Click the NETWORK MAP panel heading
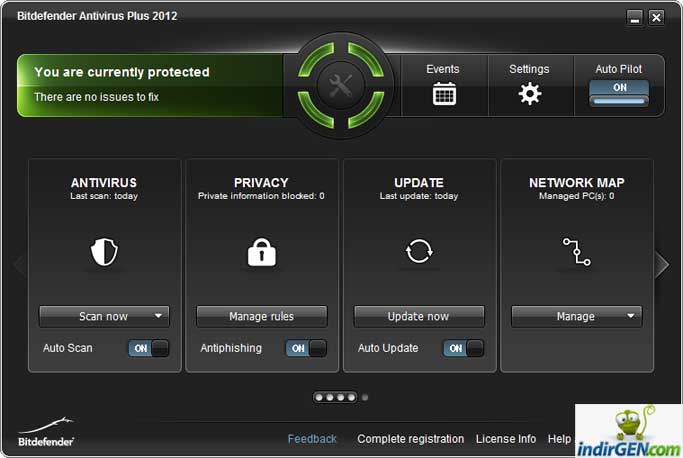This screenshot has width=683, height=458. 577,183
